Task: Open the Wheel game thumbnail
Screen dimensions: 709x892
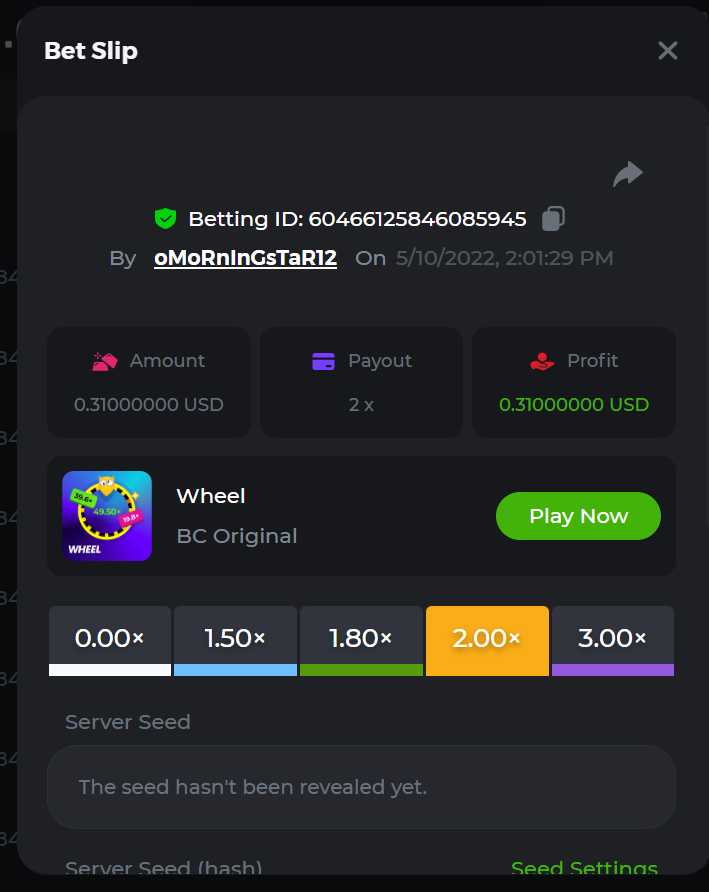Action: (x=107, y=516)
